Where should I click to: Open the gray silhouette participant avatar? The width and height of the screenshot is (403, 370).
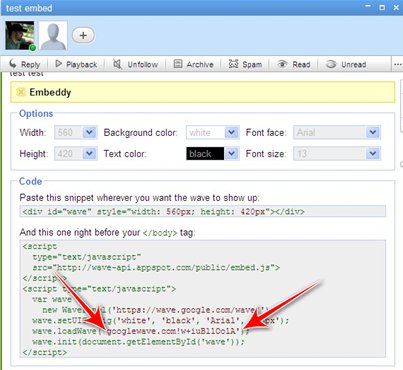pyautogui.click(x=53, y=35)
